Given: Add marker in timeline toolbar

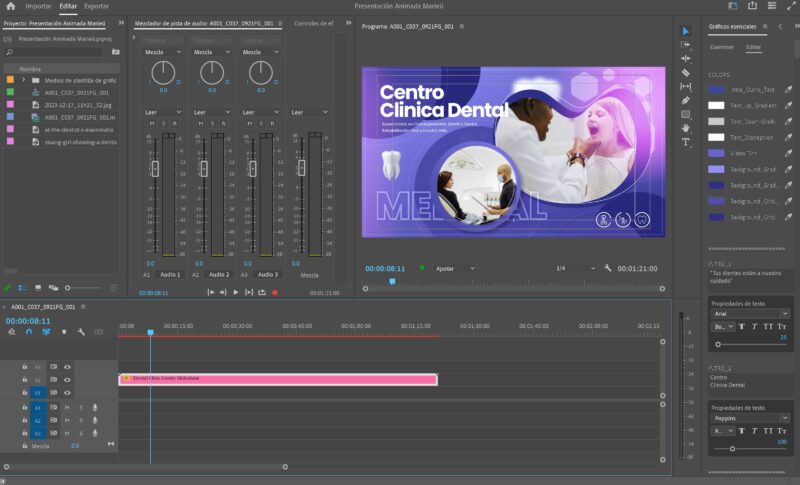Looking at the screenshot, I should [x=64, y=332].
